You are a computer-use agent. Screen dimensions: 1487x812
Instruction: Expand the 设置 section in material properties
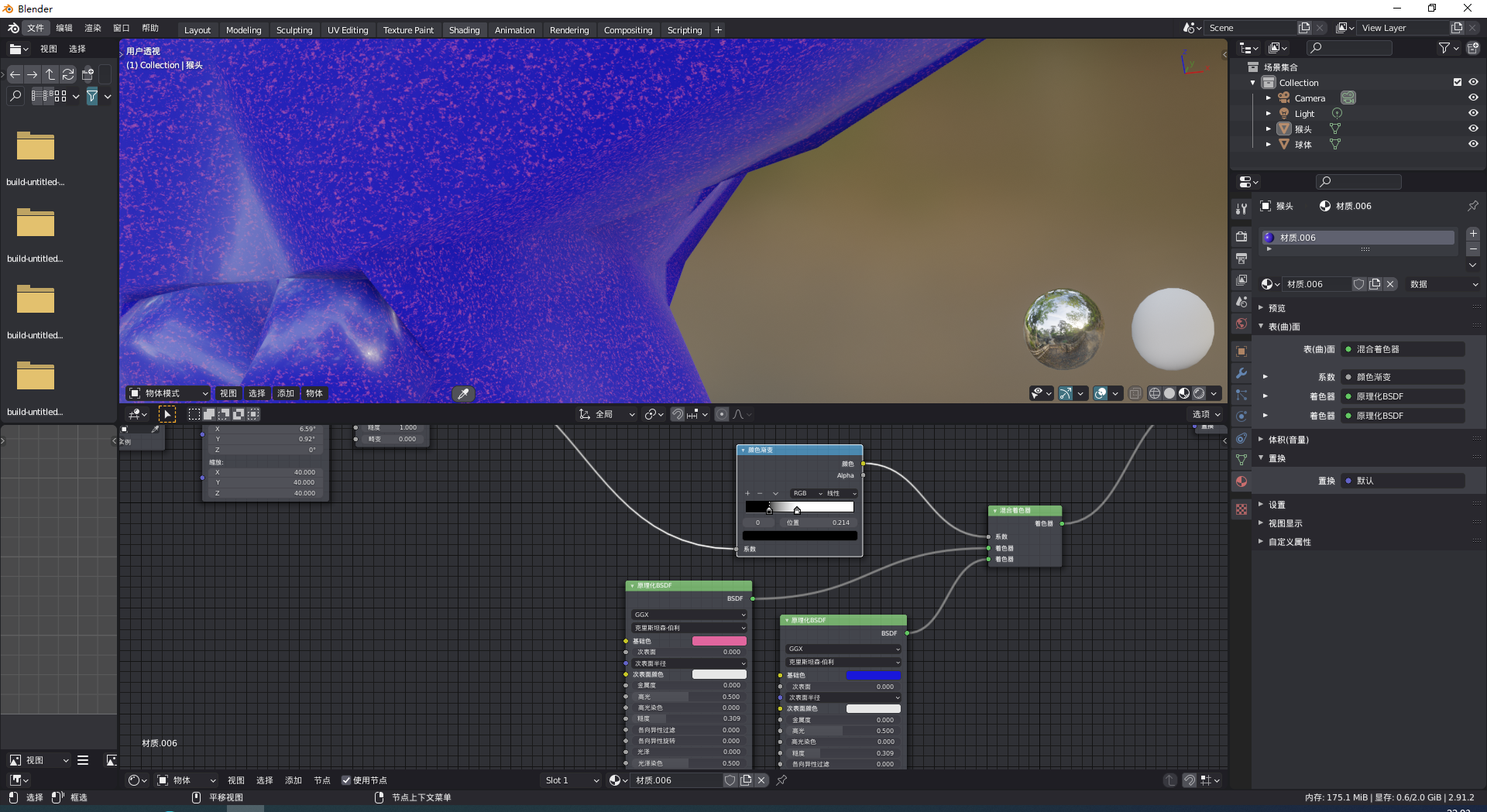coord(1276,504)
